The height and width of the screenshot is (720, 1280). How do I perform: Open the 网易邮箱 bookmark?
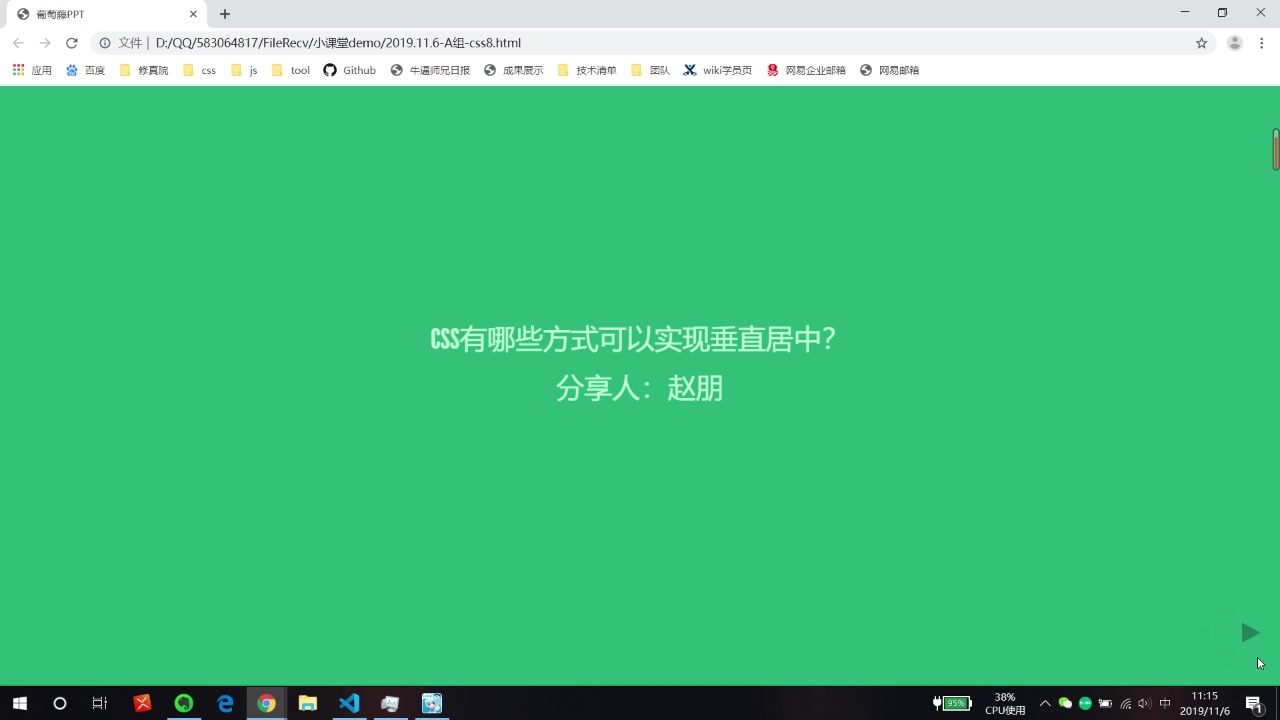point(889,70)
